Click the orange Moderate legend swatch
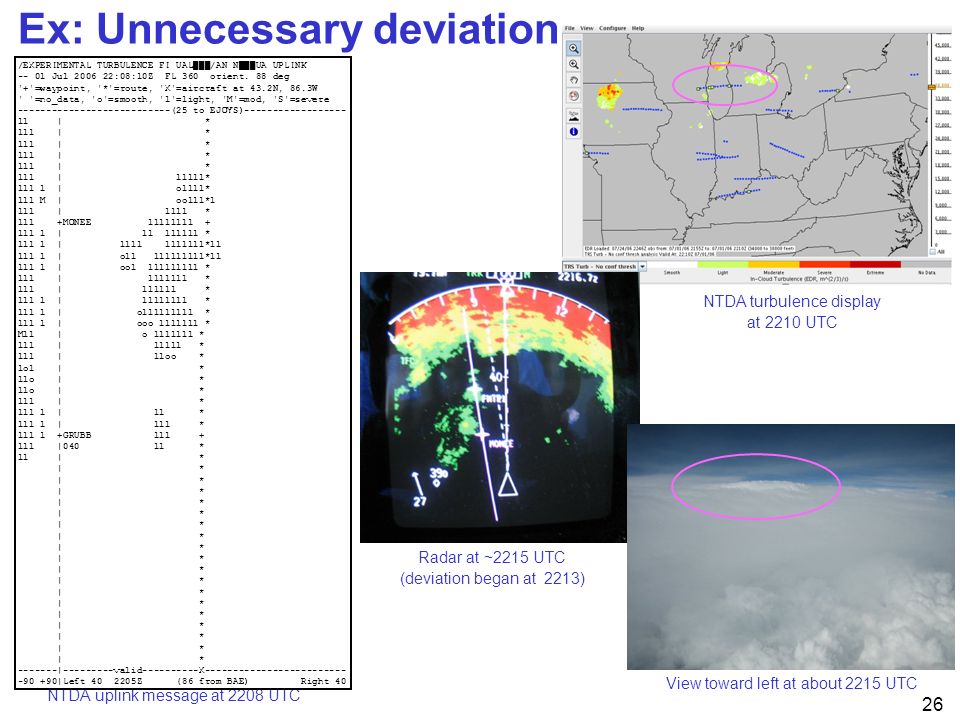This screenshot has width=960, height=720. point(773,264)
